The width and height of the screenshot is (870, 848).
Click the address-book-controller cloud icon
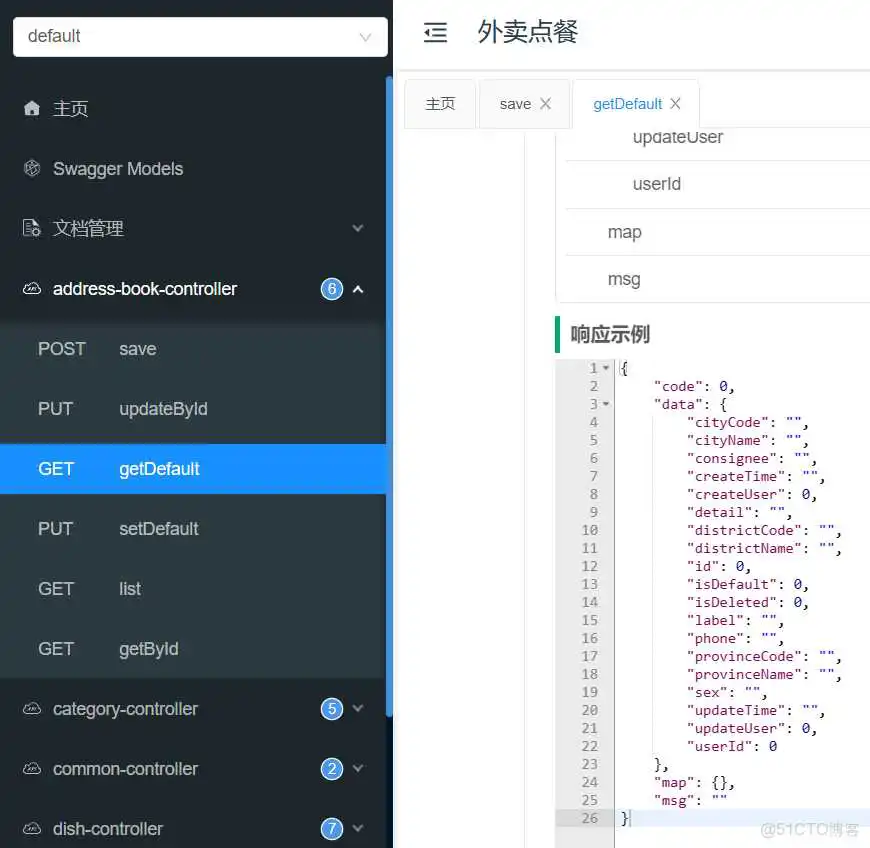point(32,289)
